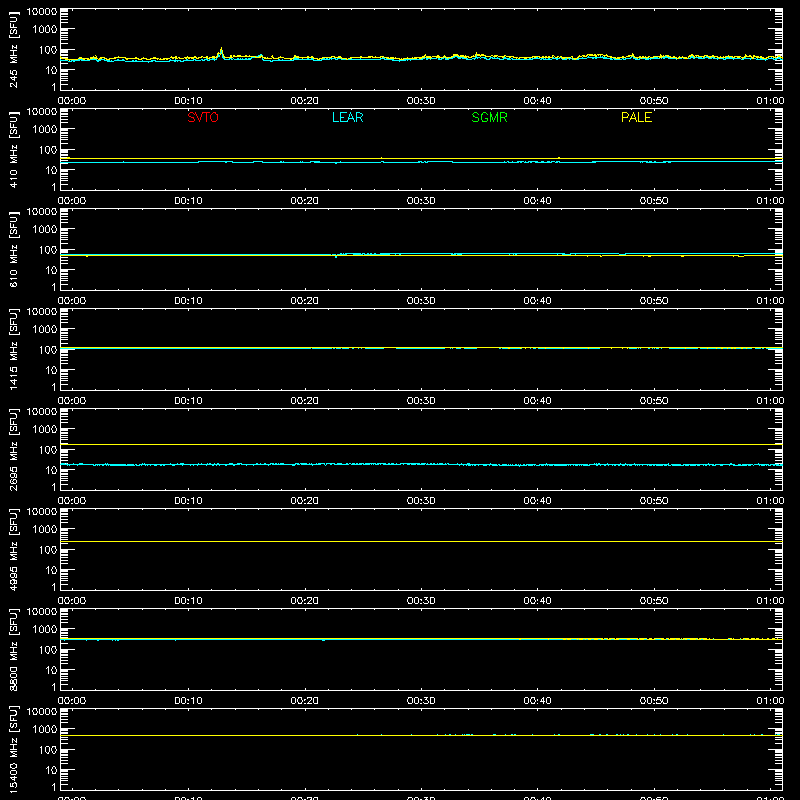Click the 100 y-axis value on the 245 MHz plot

click(48, 50)
